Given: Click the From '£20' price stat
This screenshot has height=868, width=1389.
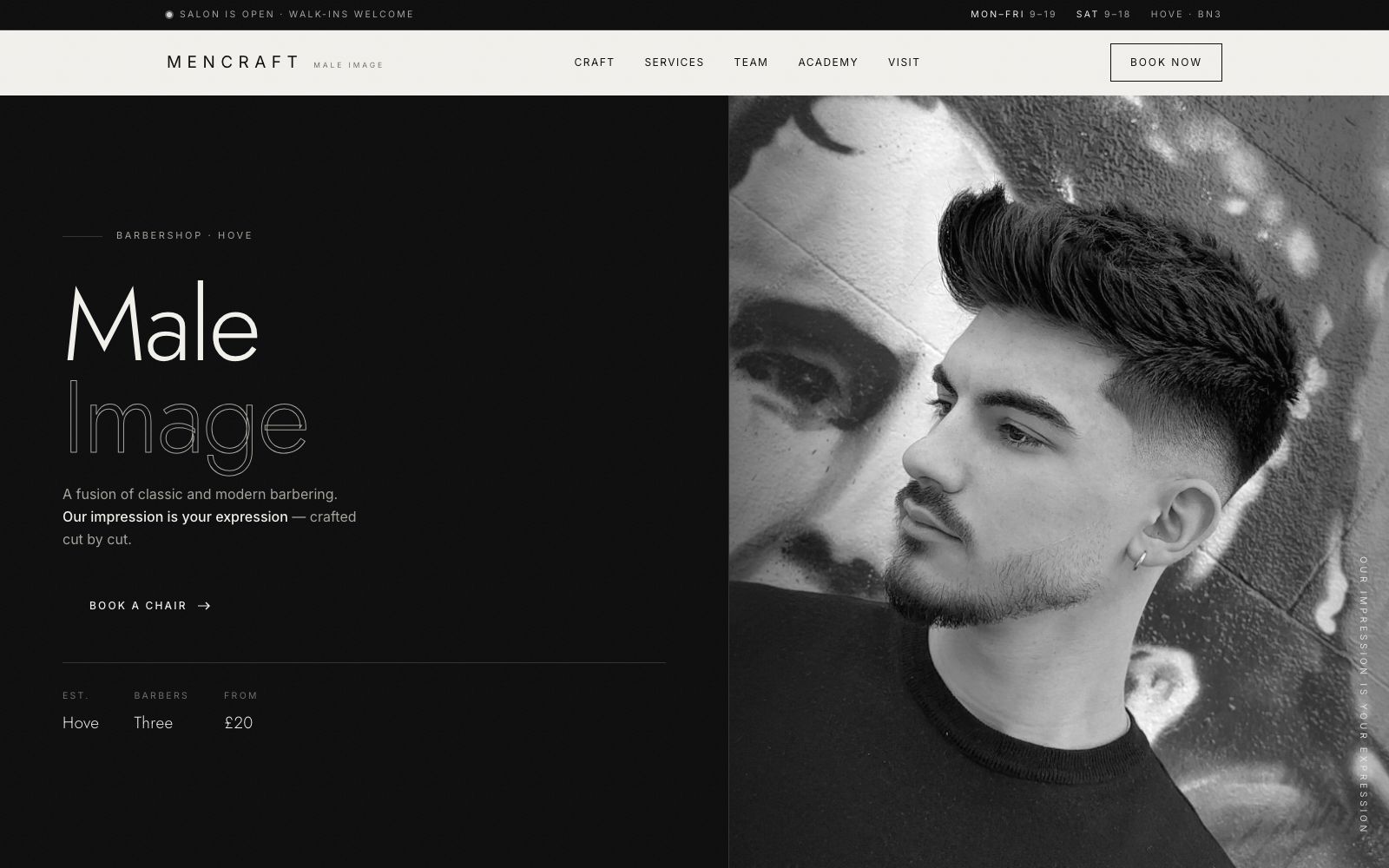Looking at the screenshot, I should point(240,712).
